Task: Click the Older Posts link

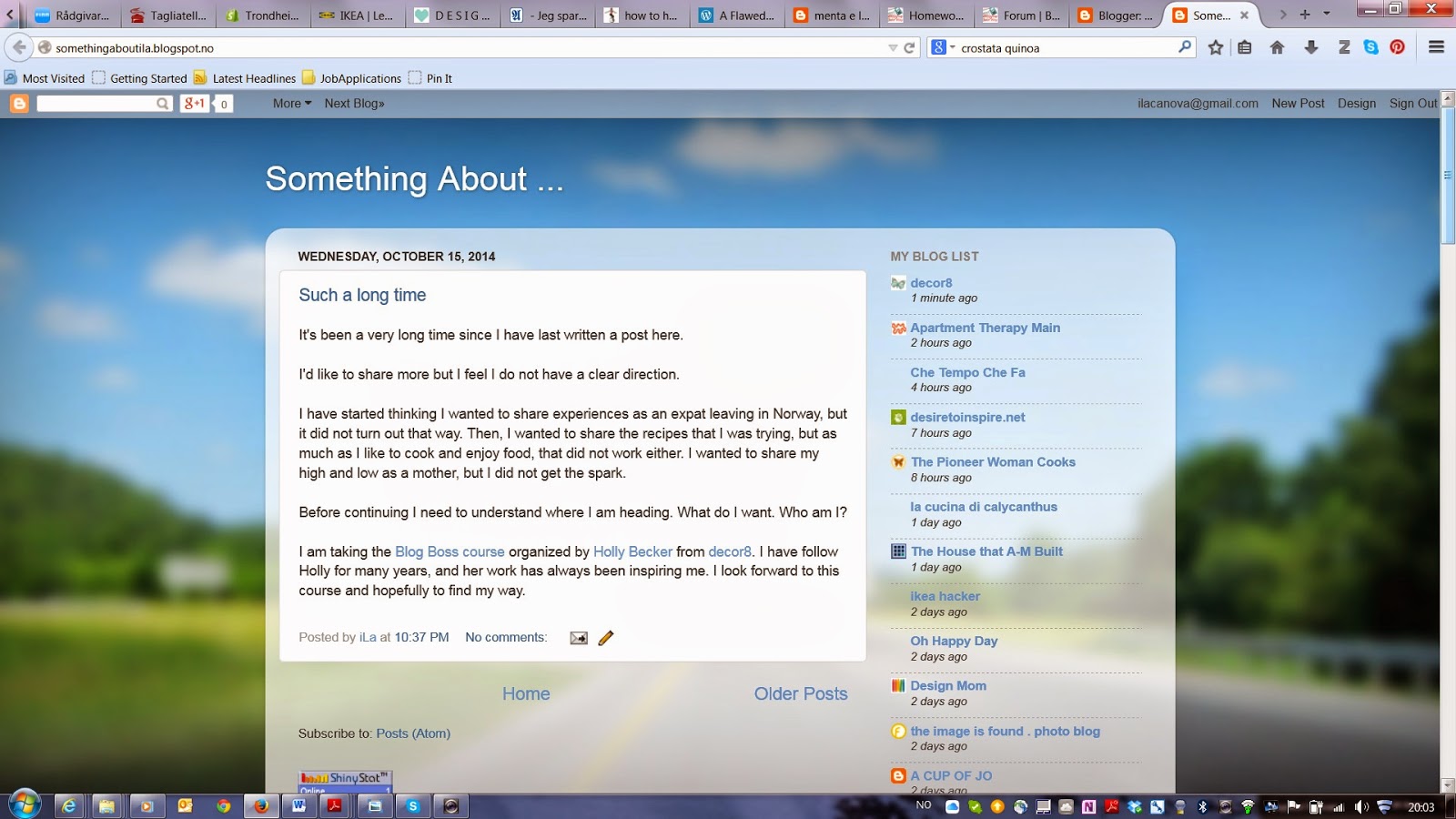Action: click(x=801, y=693)
